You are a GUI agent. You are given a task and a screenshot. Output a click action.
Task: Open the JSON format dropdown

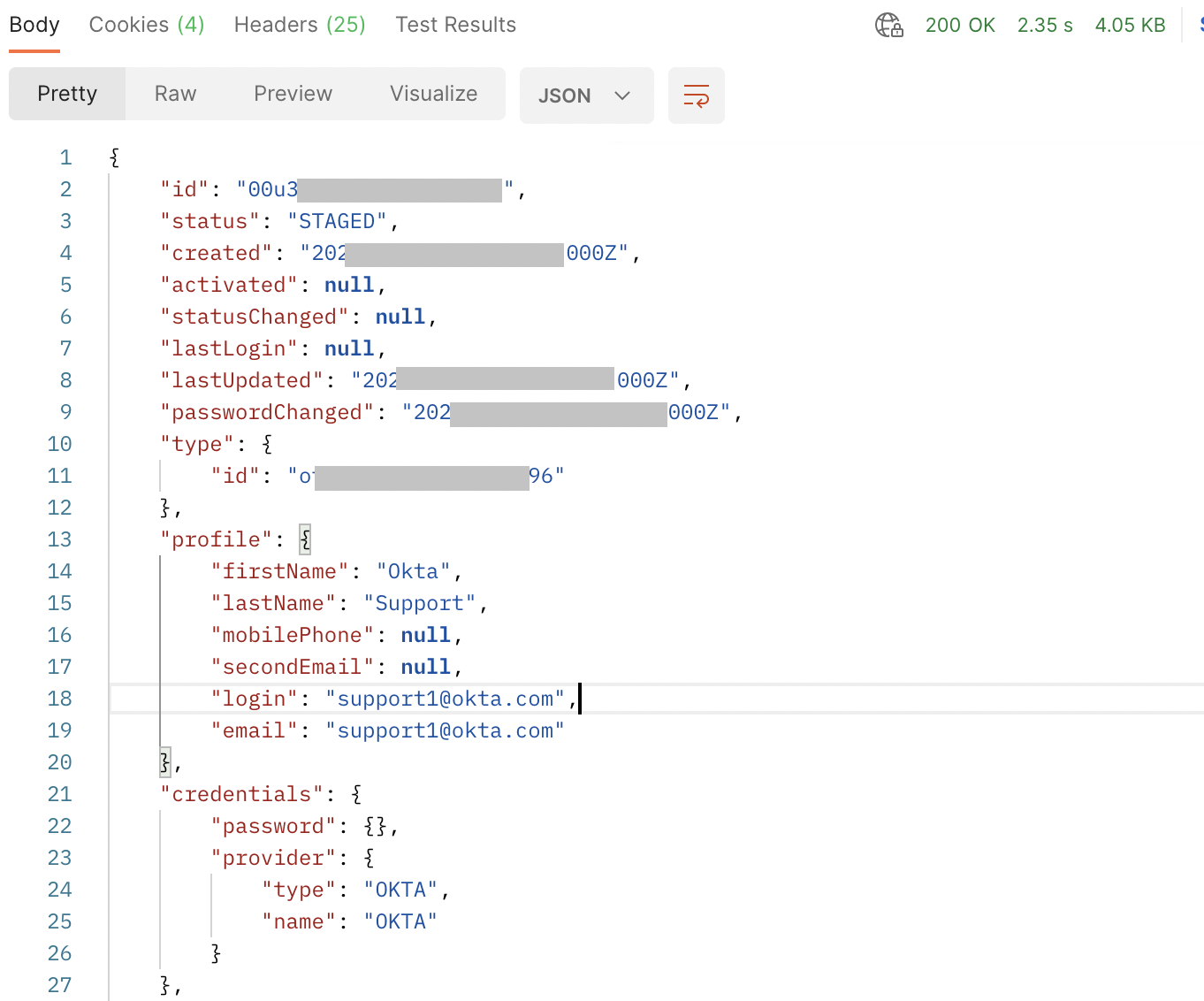587,96
